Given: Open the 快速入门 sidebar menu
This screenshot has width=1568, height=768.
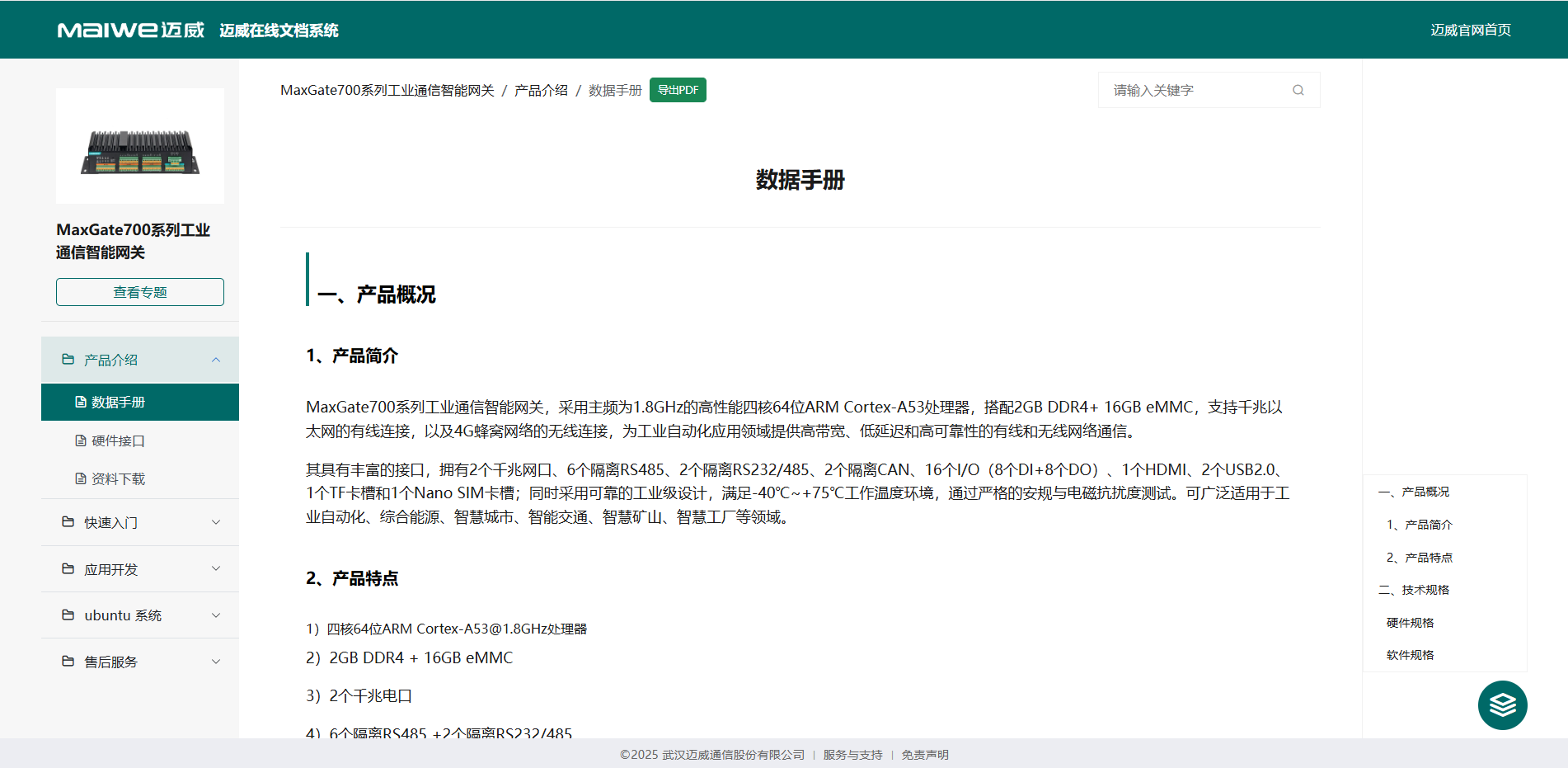Looking at the screenshot, I should coord(140,522).
